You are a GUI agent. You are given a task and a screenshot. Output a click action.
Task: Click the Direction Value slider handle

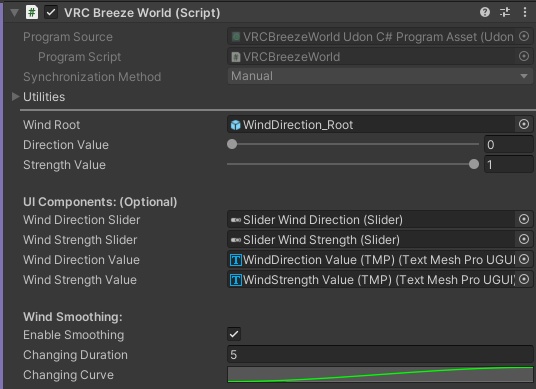[x=232, y=144]
